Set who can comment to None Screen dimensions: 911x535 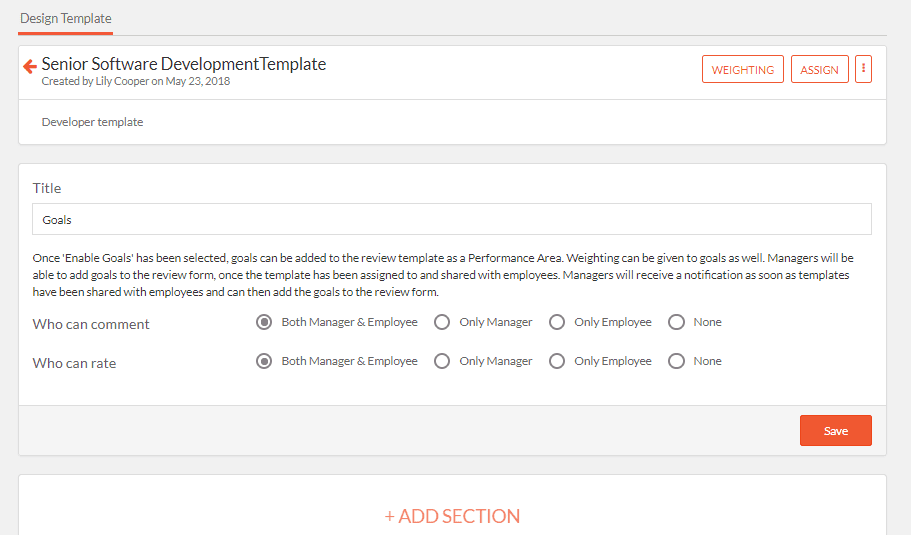pyautogui.click(x=676, y=322)
